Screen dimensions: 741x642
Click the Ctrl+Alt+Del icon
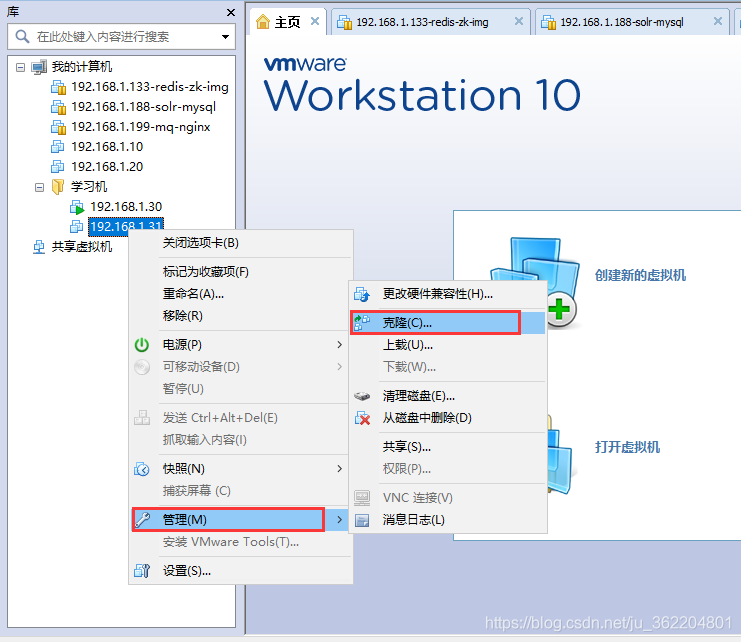tap(142, 418)
